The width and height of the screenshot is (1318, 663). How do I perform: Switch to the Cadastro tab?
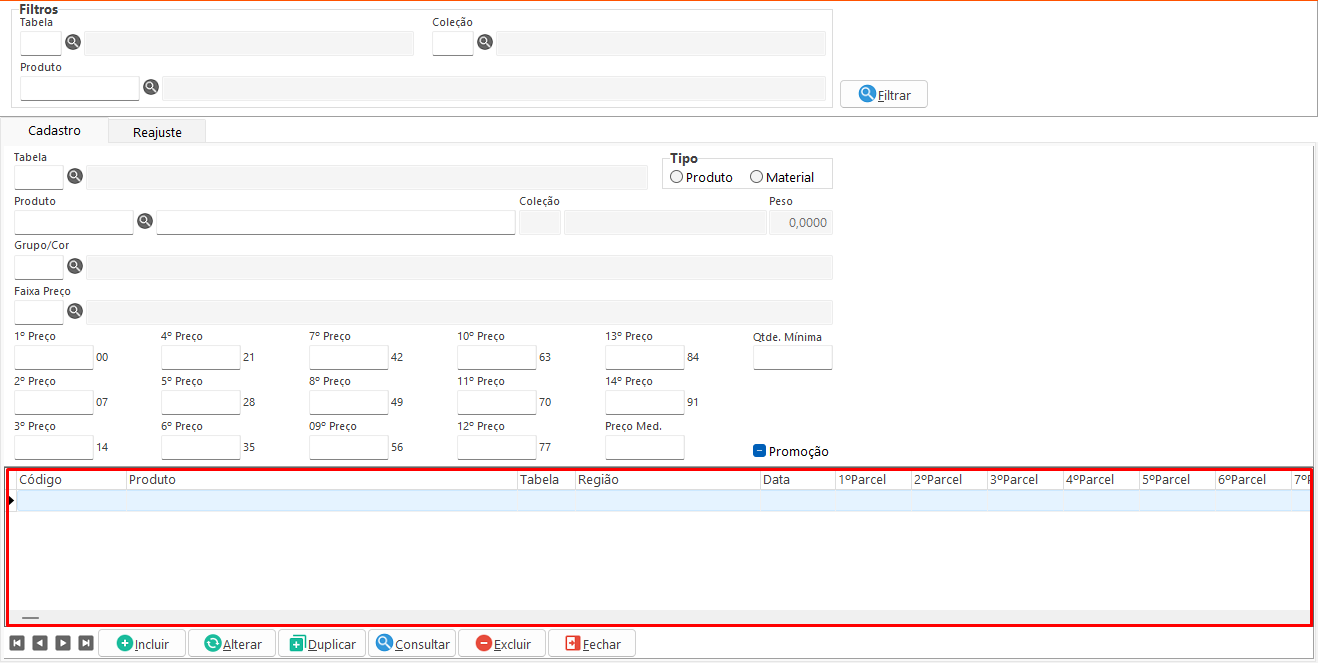(x=54, y=131)
